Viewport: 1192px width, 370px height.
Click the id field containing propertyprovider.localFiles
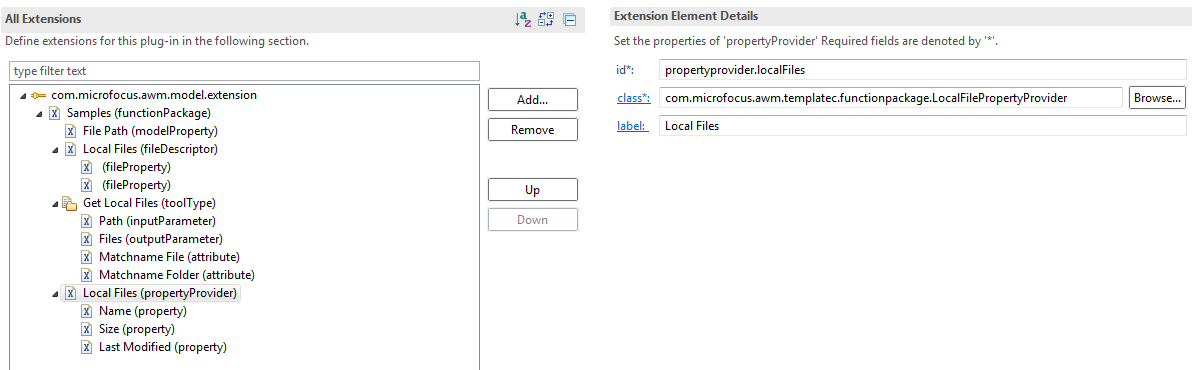[922, 70]
